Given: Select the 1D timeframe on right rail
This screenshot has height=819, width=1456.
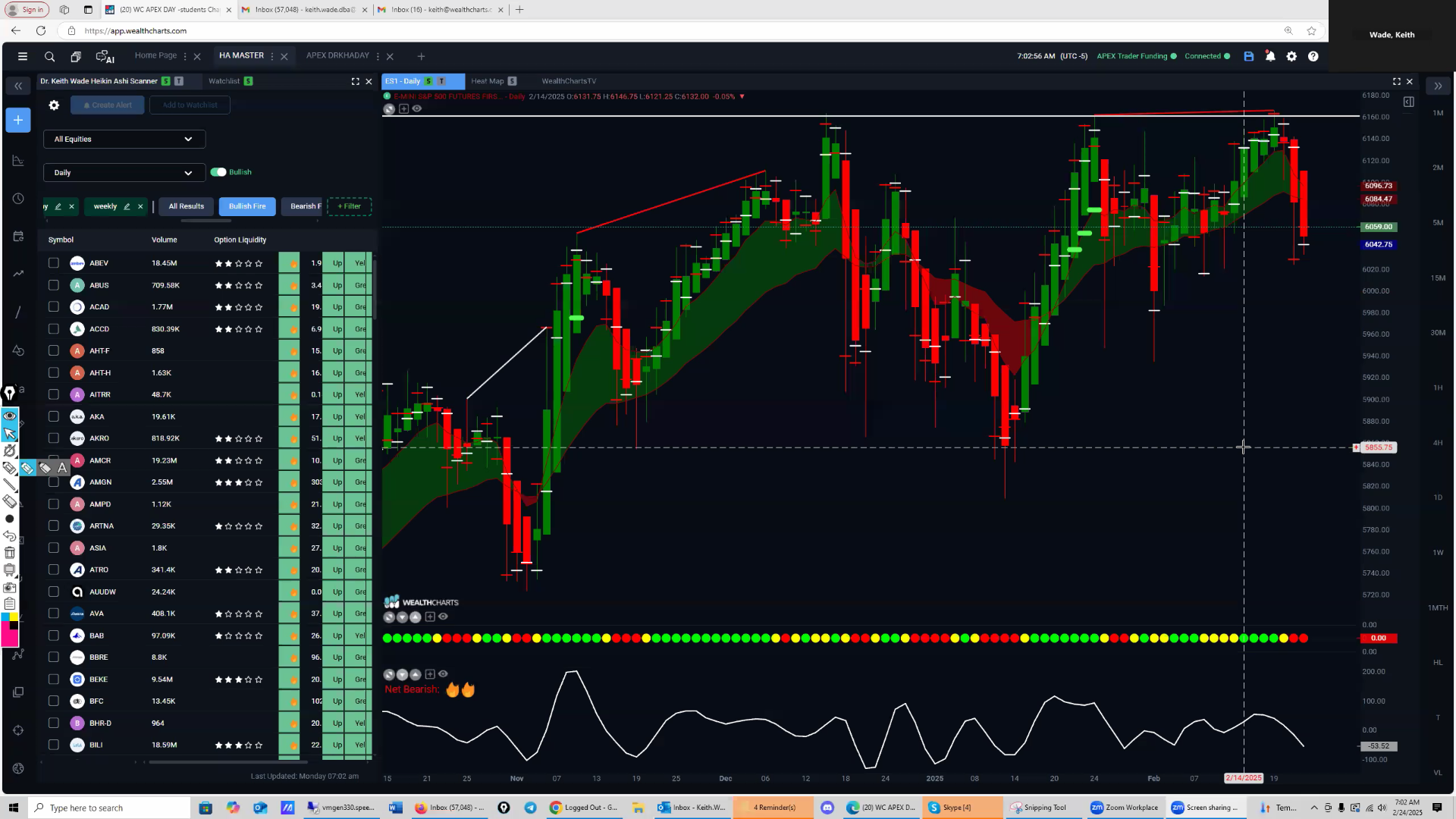Looking at the screenshot, I should pyautogui.click(x=1438, y=497).
